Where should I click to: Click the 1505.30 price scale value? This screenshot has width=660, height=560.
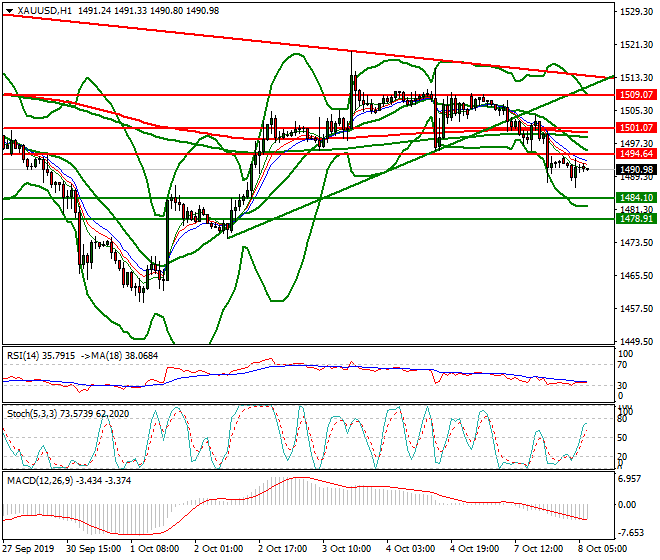pos(636,111)
